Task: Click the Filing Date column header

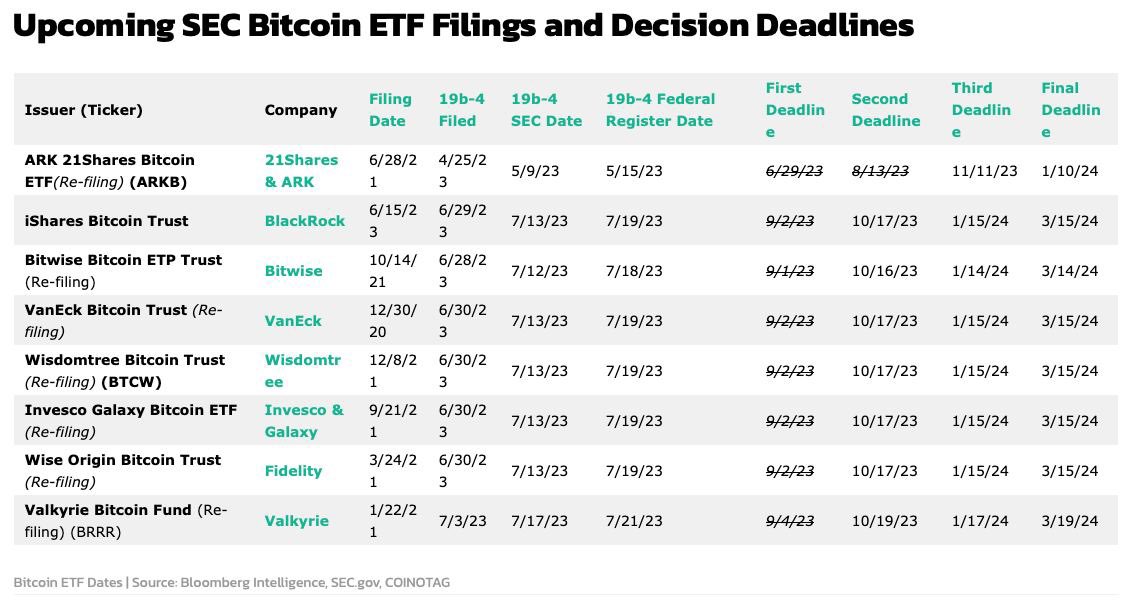Action: pyautogui.click(x=390, y=110)
